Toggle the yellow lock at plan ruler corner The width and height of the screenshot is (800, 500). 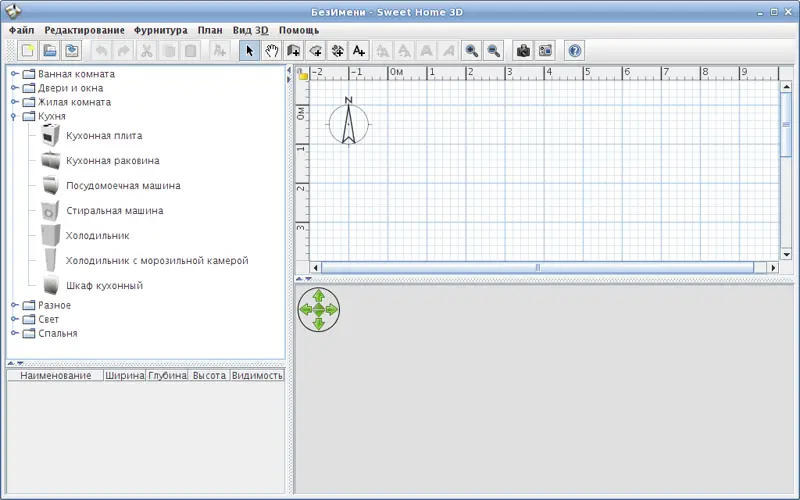pos(303,74)
